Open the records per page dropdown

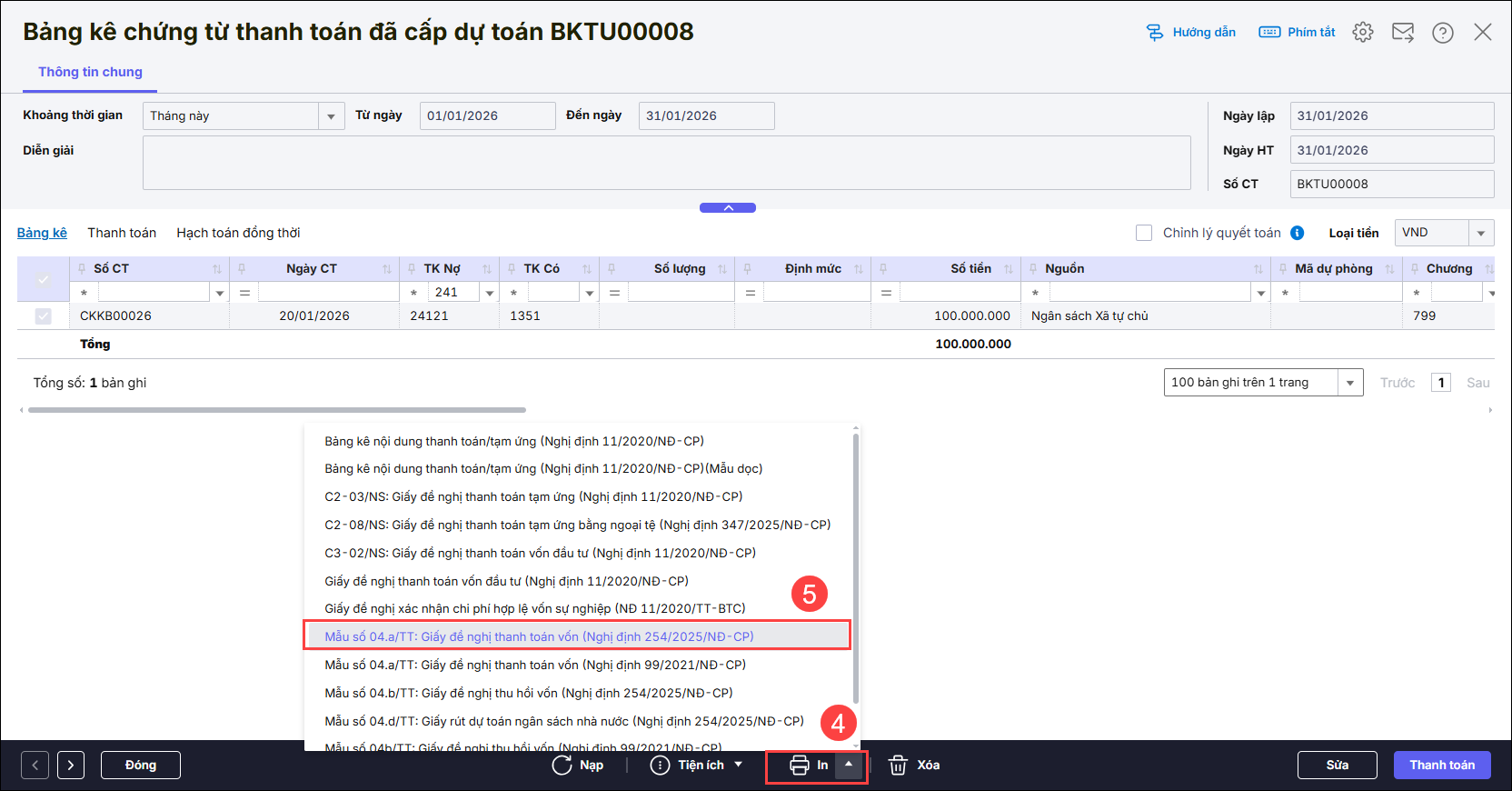(1349, 383)
